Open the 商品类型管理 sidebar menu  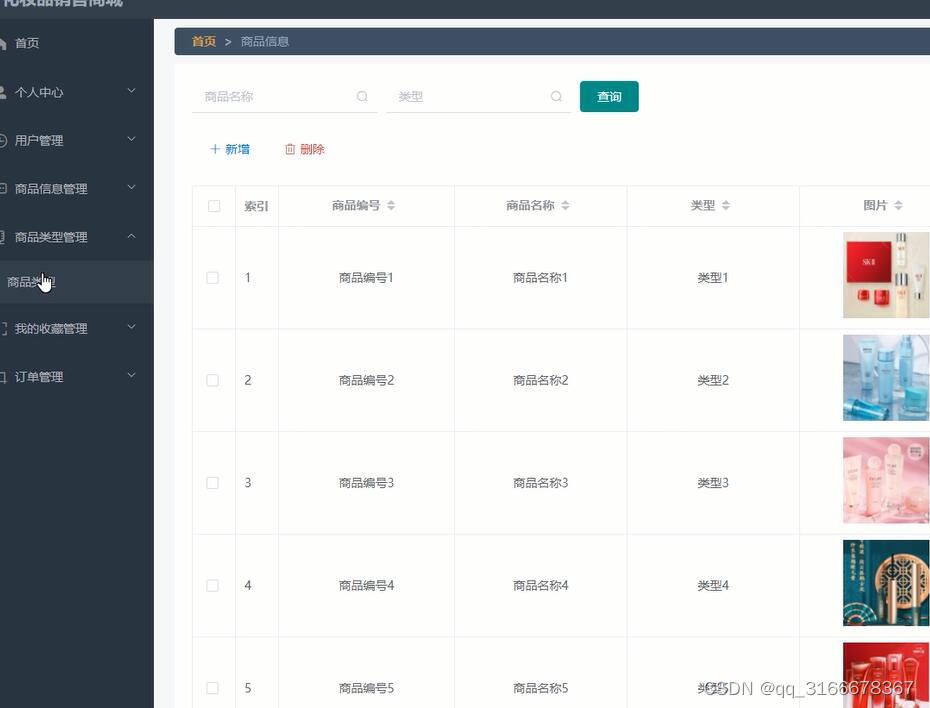click(77, 237)
